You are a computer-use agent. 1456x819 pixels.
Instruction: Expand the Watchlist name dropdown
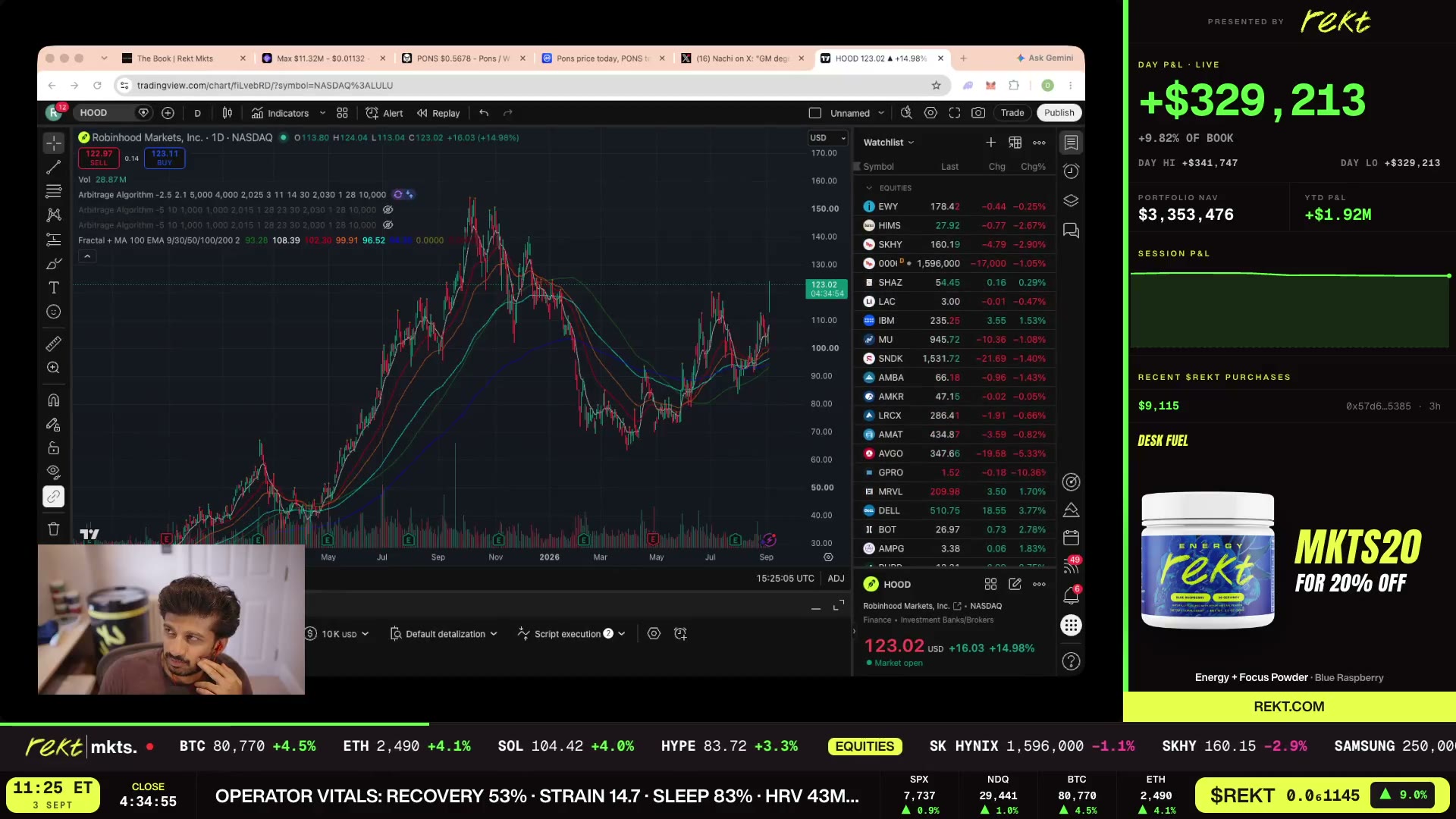[889, 143]
